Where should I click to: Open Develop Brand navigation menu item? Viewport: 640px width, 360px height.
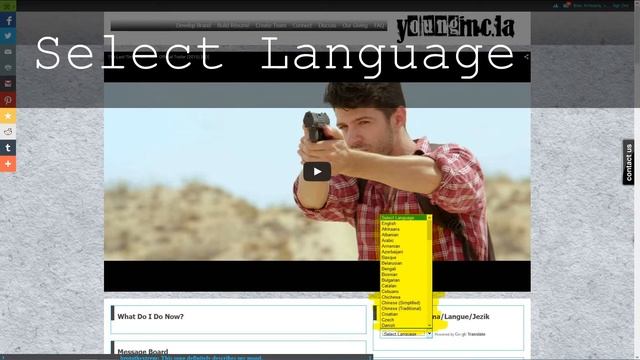(x=193, y=25)
